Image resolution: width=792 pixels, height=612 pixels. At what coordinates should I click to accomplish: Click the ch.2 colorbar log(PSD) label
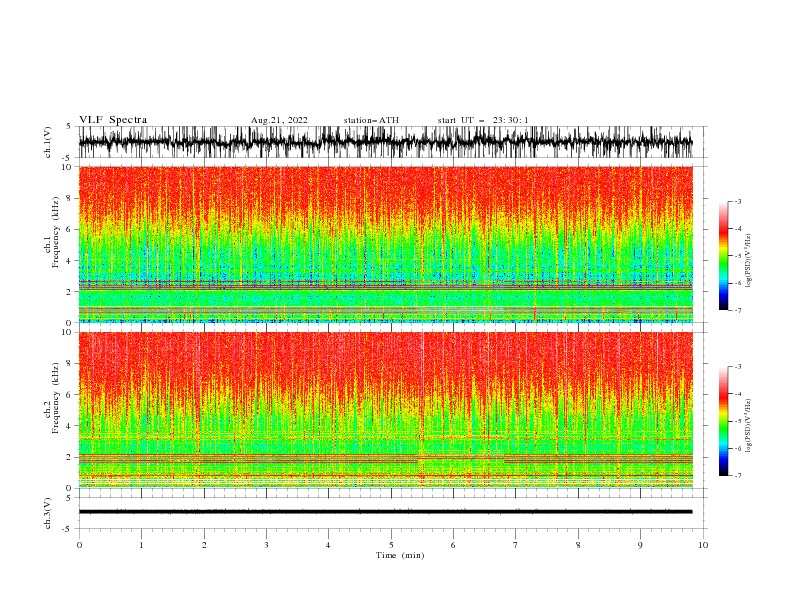(749, 426)
